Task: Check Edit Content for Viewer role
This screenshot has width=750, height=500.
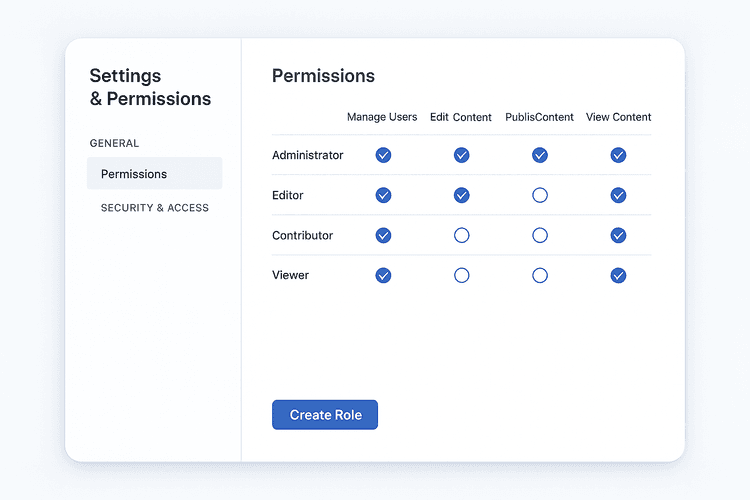Action: [x=461, y=275]
